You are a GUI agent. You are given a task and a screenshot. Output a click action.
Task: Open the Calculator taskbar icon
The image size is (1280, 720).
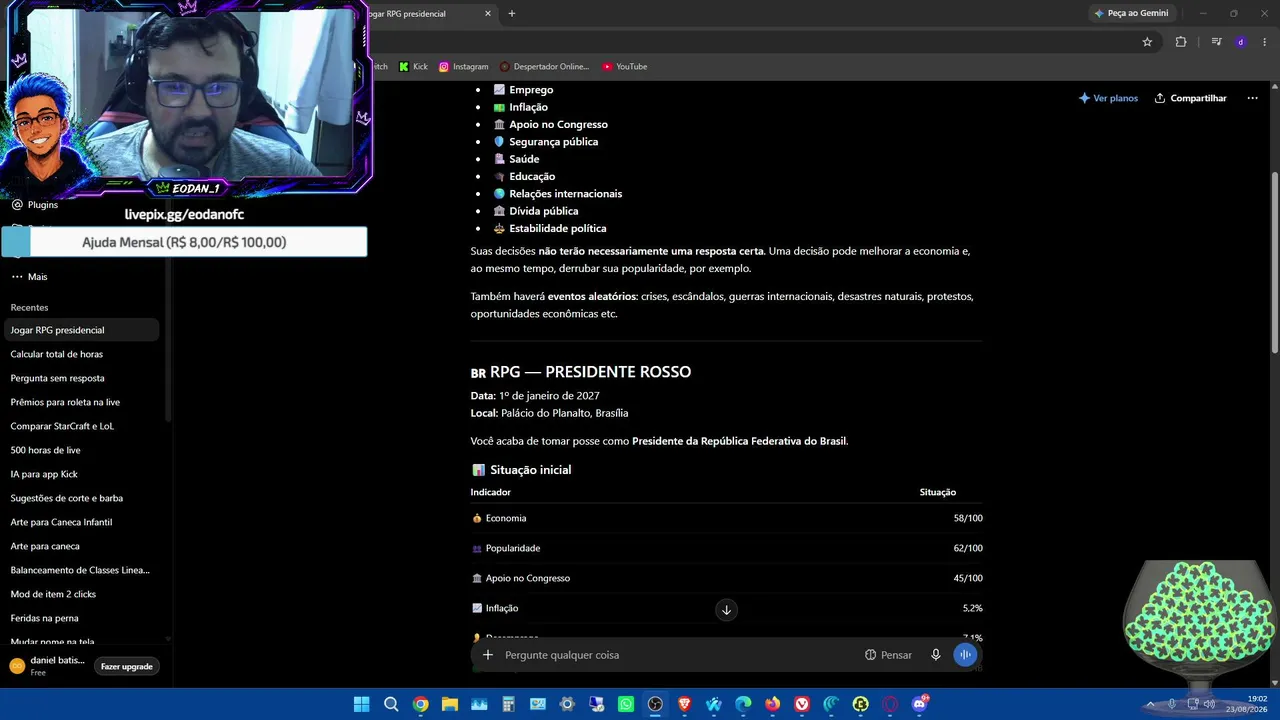point(508,704)
